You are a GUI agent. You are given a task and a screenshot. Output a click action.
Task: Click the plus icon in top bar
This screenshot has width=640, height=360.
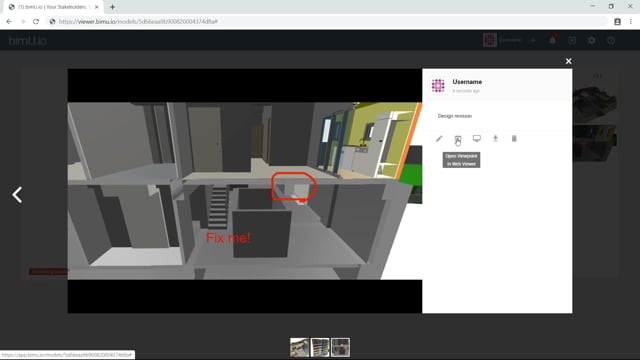coord(533,40)
